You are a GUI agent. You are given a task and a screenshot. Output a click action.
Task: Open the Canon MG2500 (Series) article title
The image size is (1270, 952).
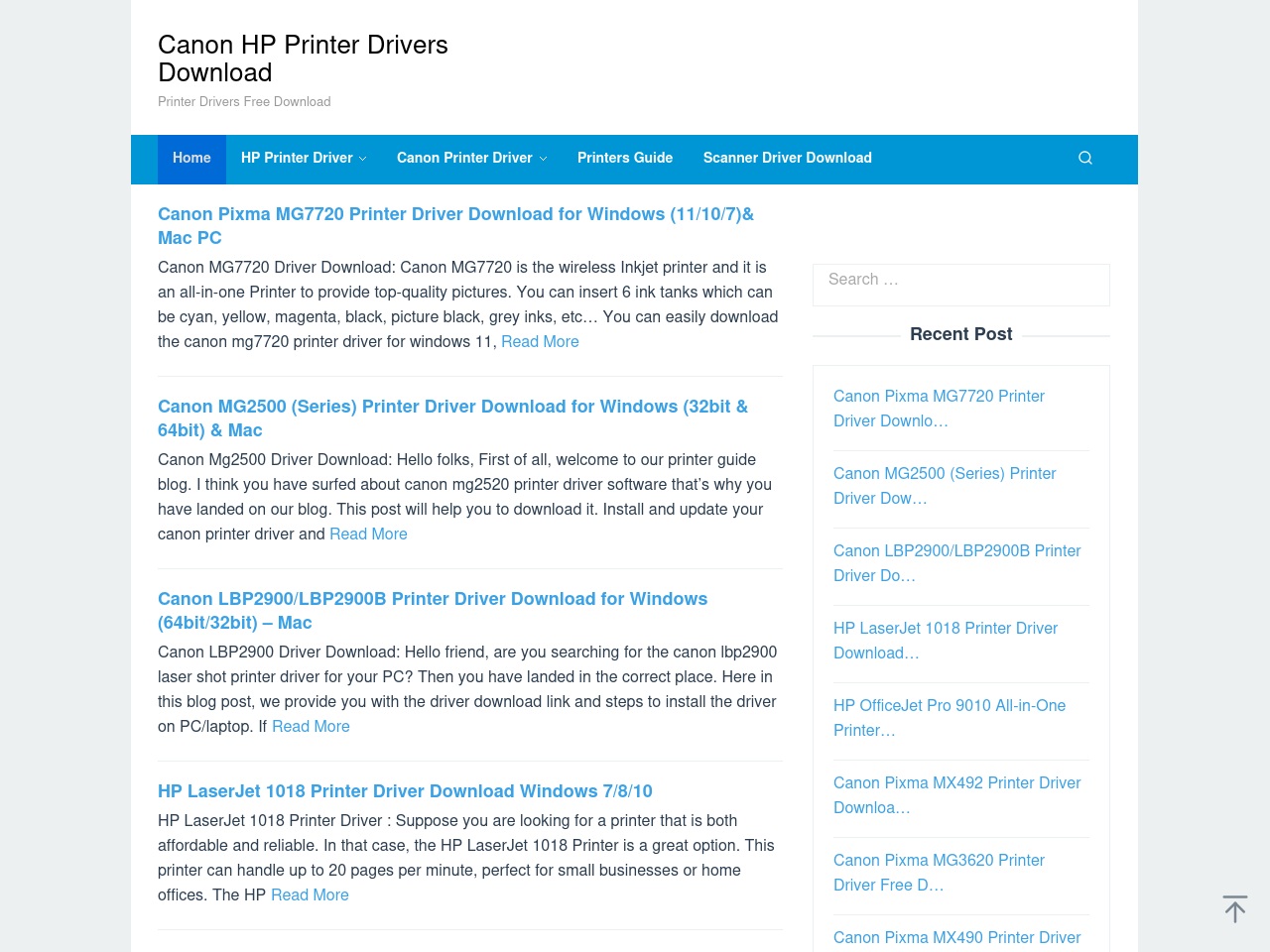452,418
